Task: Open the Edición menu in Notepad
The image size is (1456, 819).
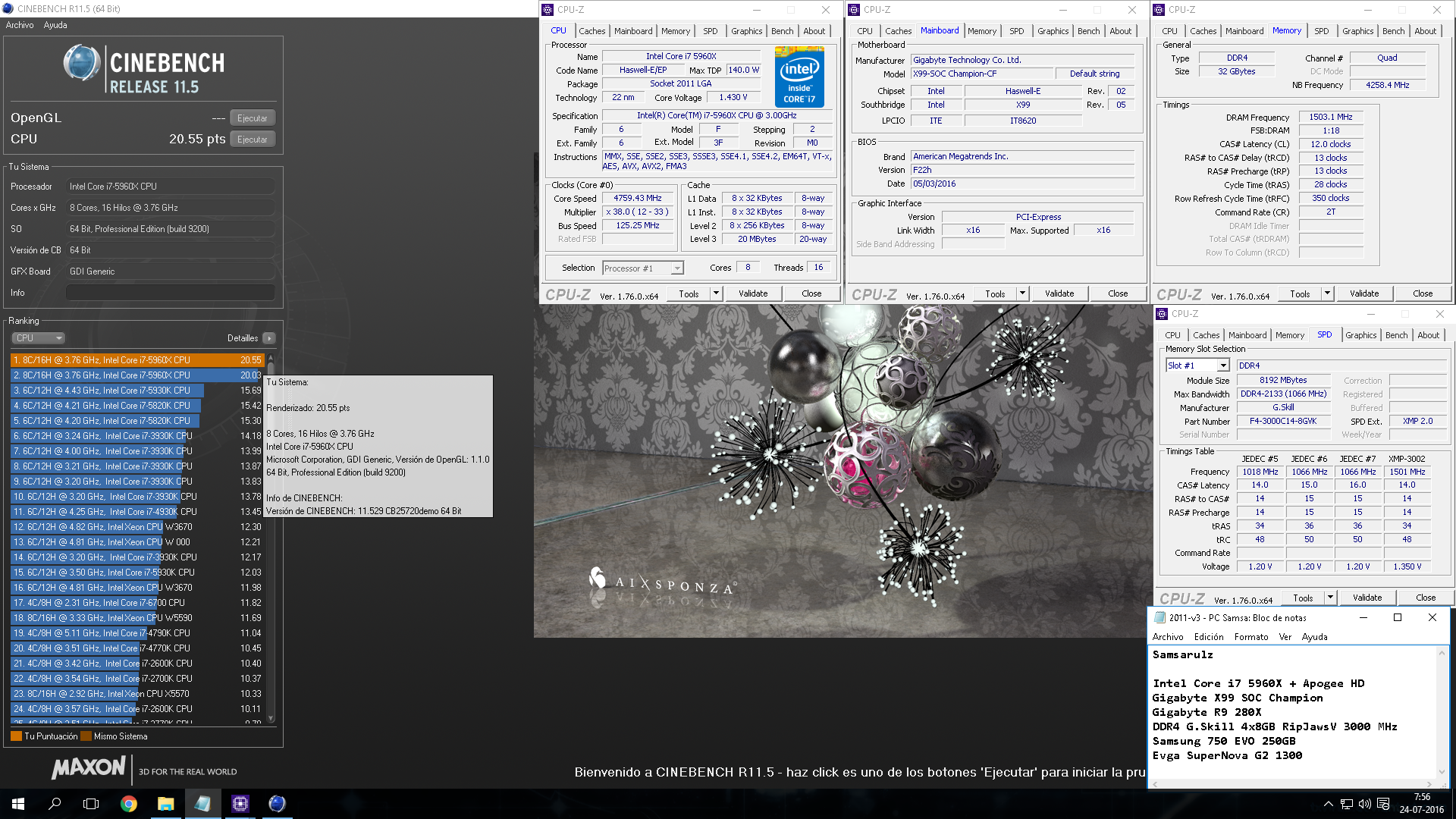Action: (1209, 637)
